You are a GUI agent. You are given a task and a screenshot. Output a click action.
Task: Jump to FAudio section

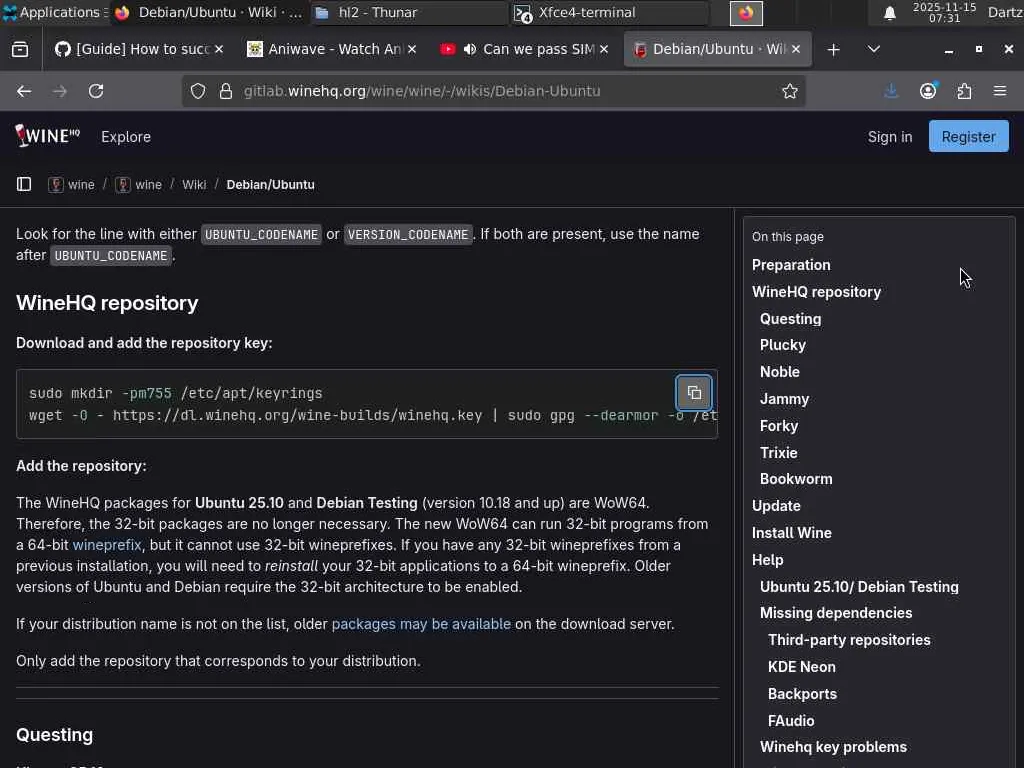click(x=791, y=721)
